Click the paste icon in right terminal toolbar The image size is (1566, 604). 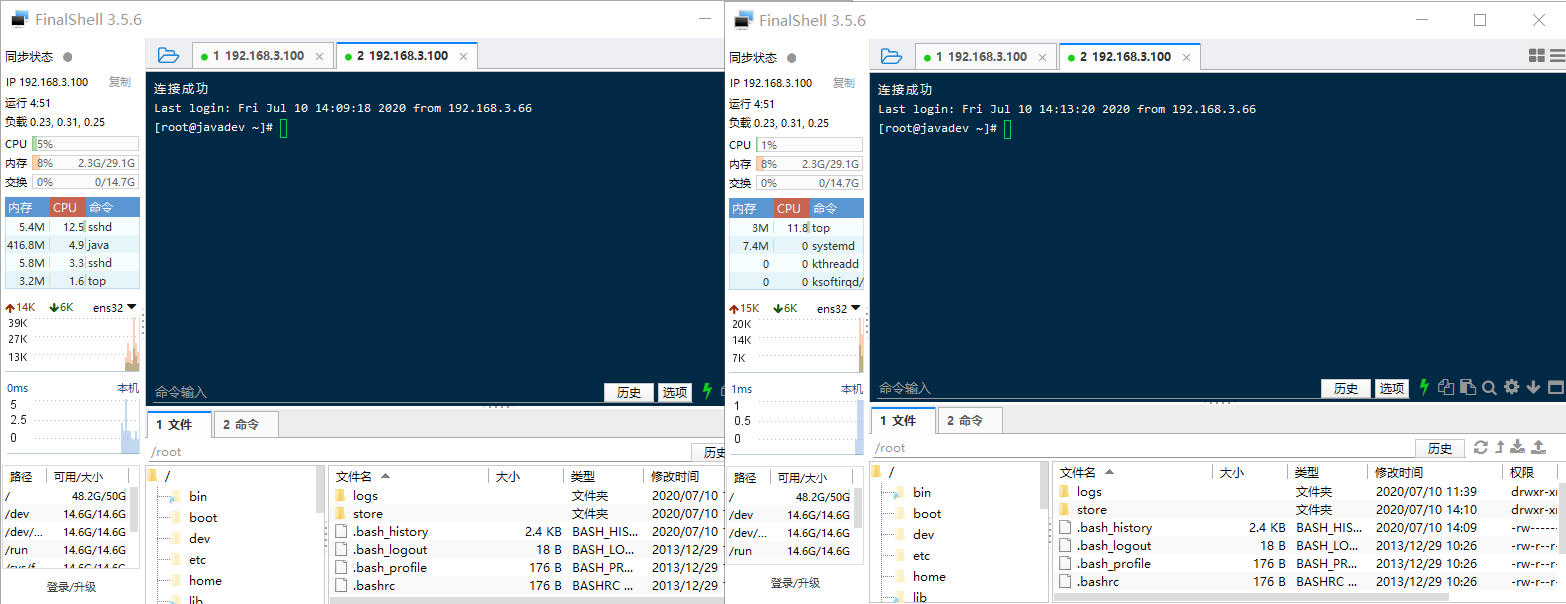1467,388
